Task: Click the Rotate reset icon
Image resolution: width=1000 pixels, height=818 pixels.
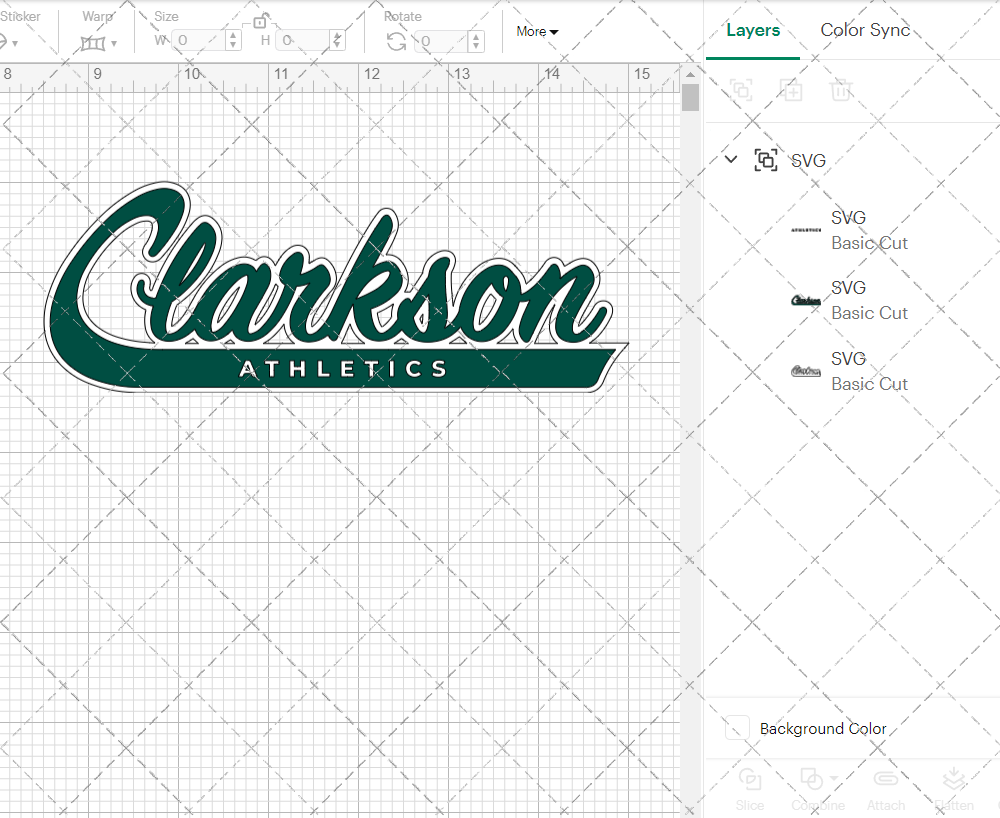Action: [x=396, y=41]
